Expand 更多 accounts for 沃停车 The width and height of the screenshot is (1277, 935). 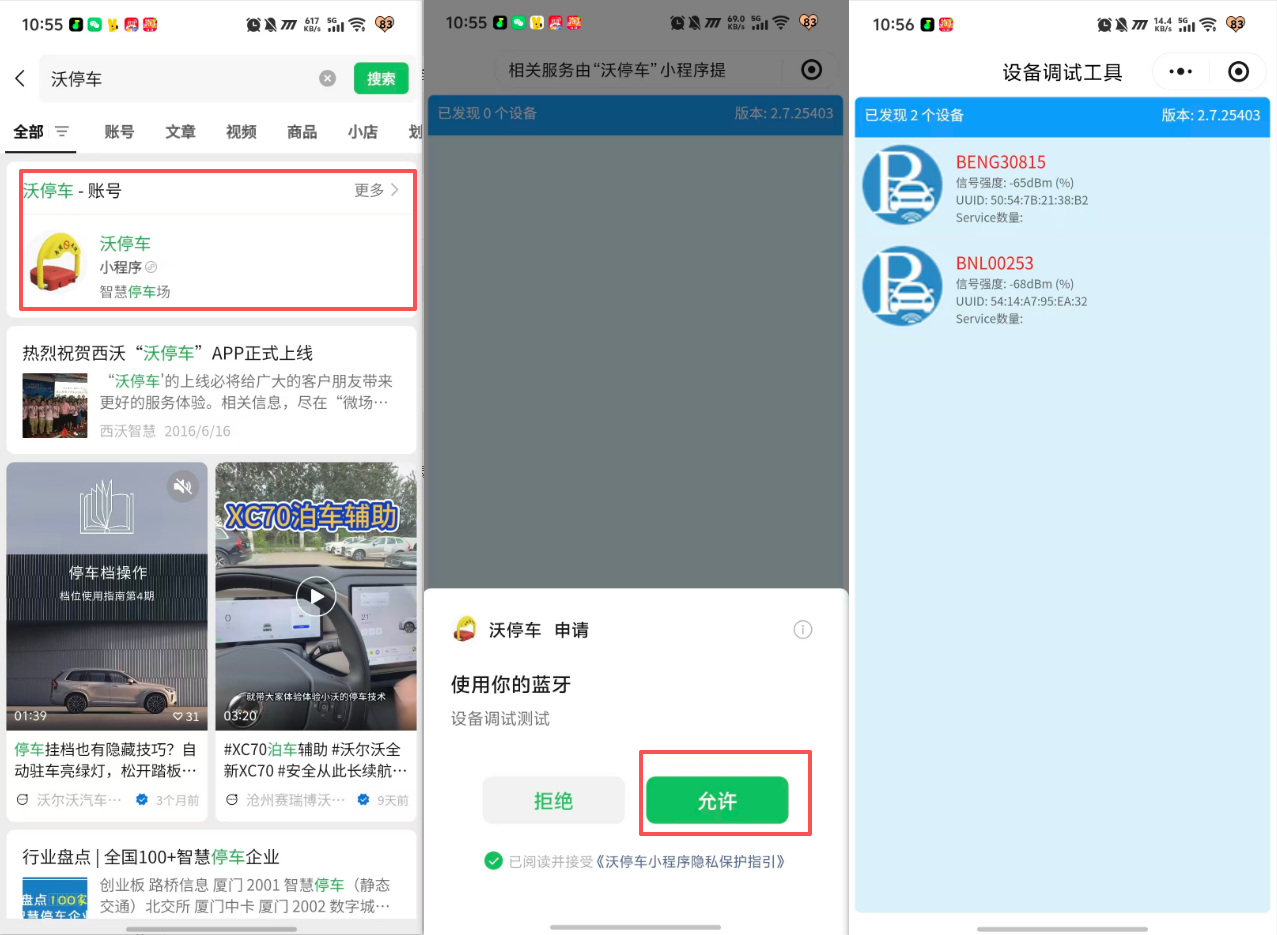(376, 190)
